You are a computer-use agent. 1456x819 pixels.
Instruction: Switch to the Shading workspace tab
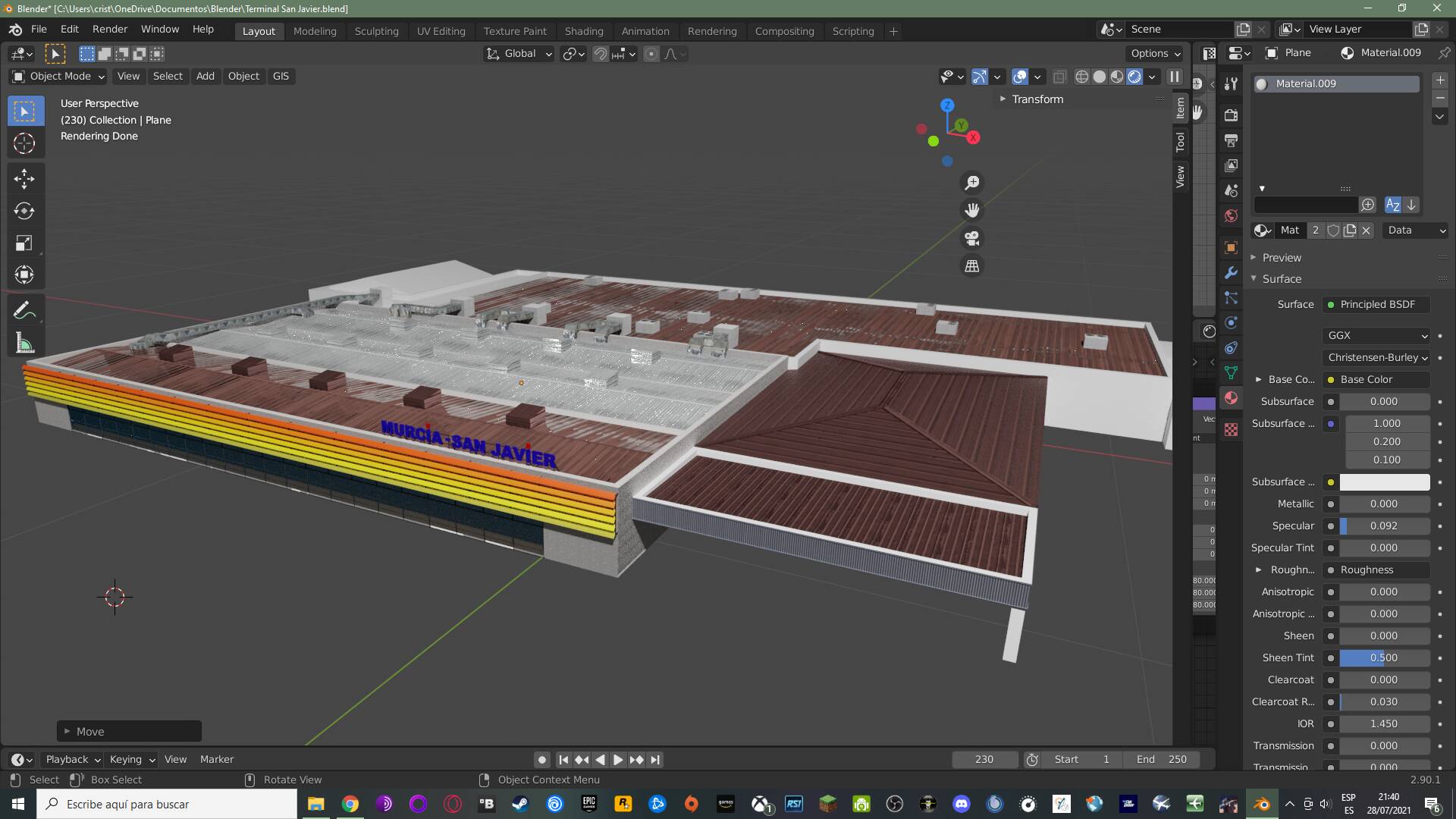click(583, 31)
